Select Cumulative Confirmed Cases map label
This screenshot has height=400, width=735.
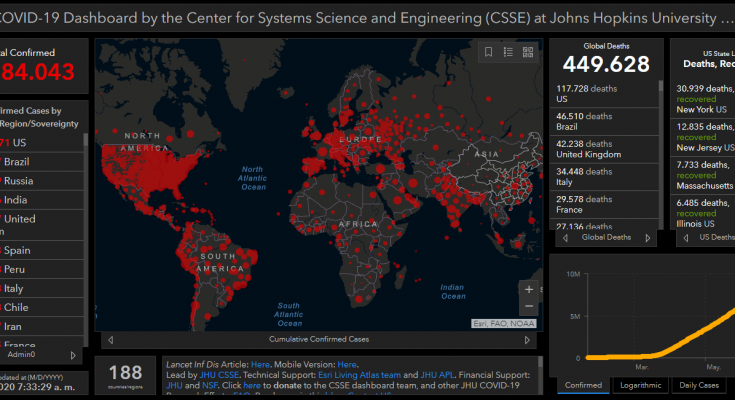point(319,339)
